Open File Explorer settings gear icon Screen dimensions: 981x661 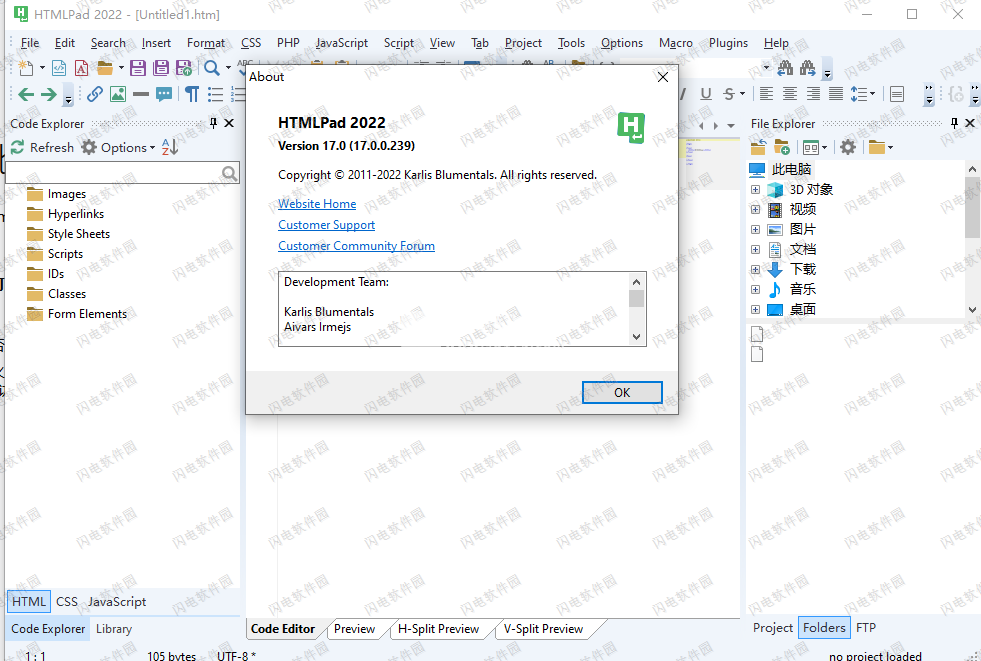[x=848, y=147]
